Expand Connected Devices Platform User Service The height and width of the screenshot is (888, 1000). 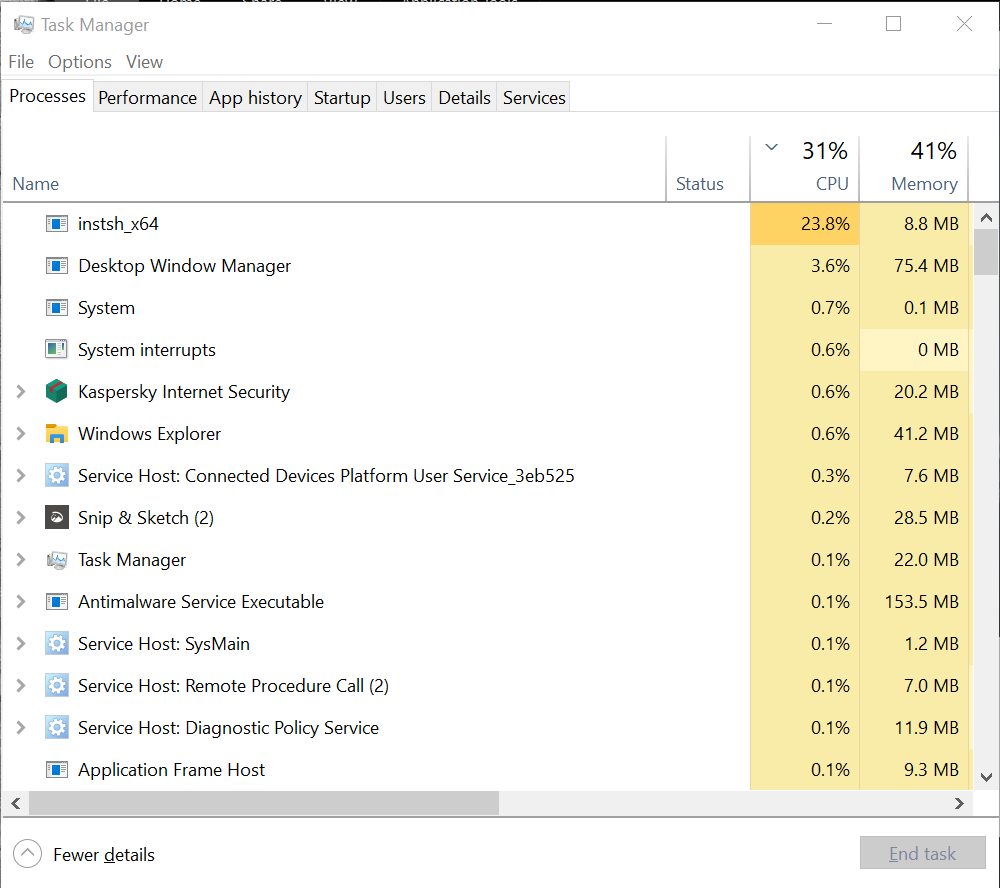(x=21, y=476)
